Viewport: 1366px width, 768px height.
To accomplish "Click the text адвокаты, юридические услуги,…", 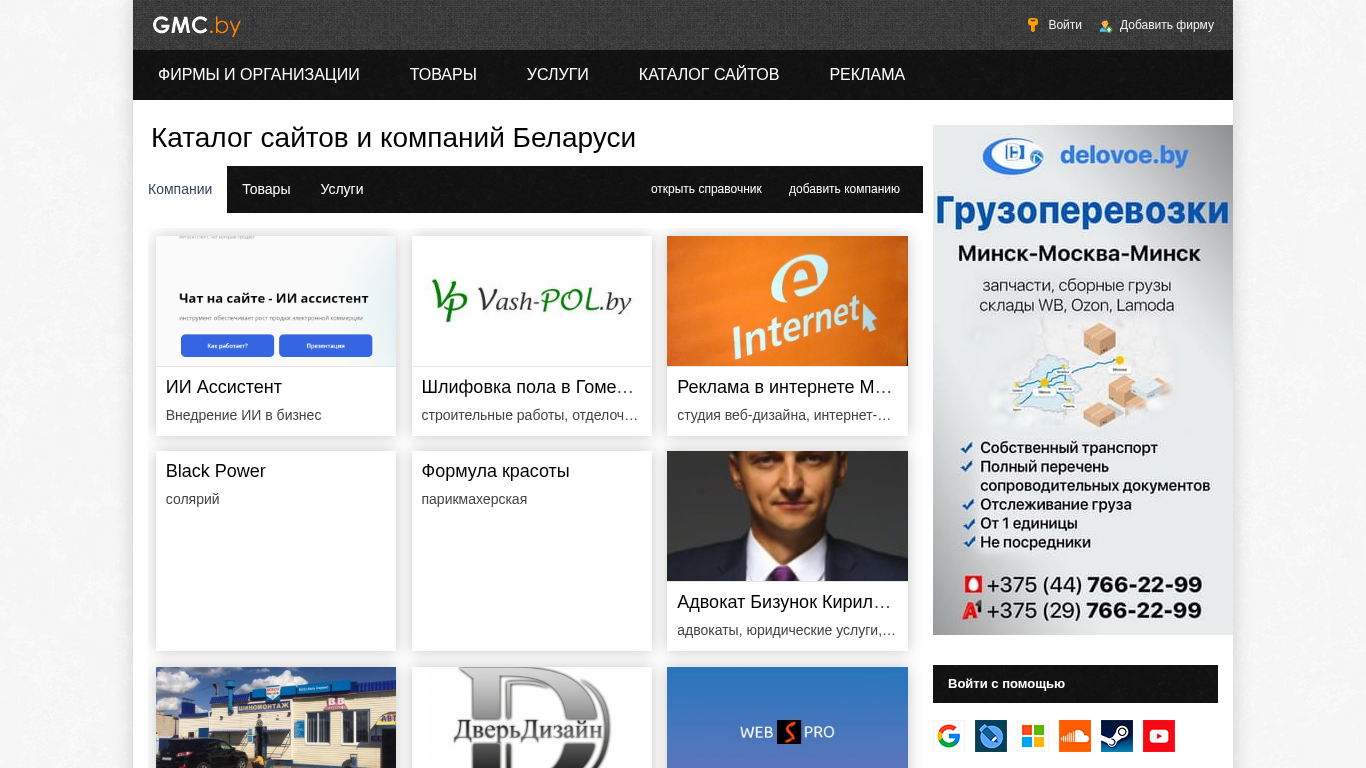I will click(x=786, y=630).
